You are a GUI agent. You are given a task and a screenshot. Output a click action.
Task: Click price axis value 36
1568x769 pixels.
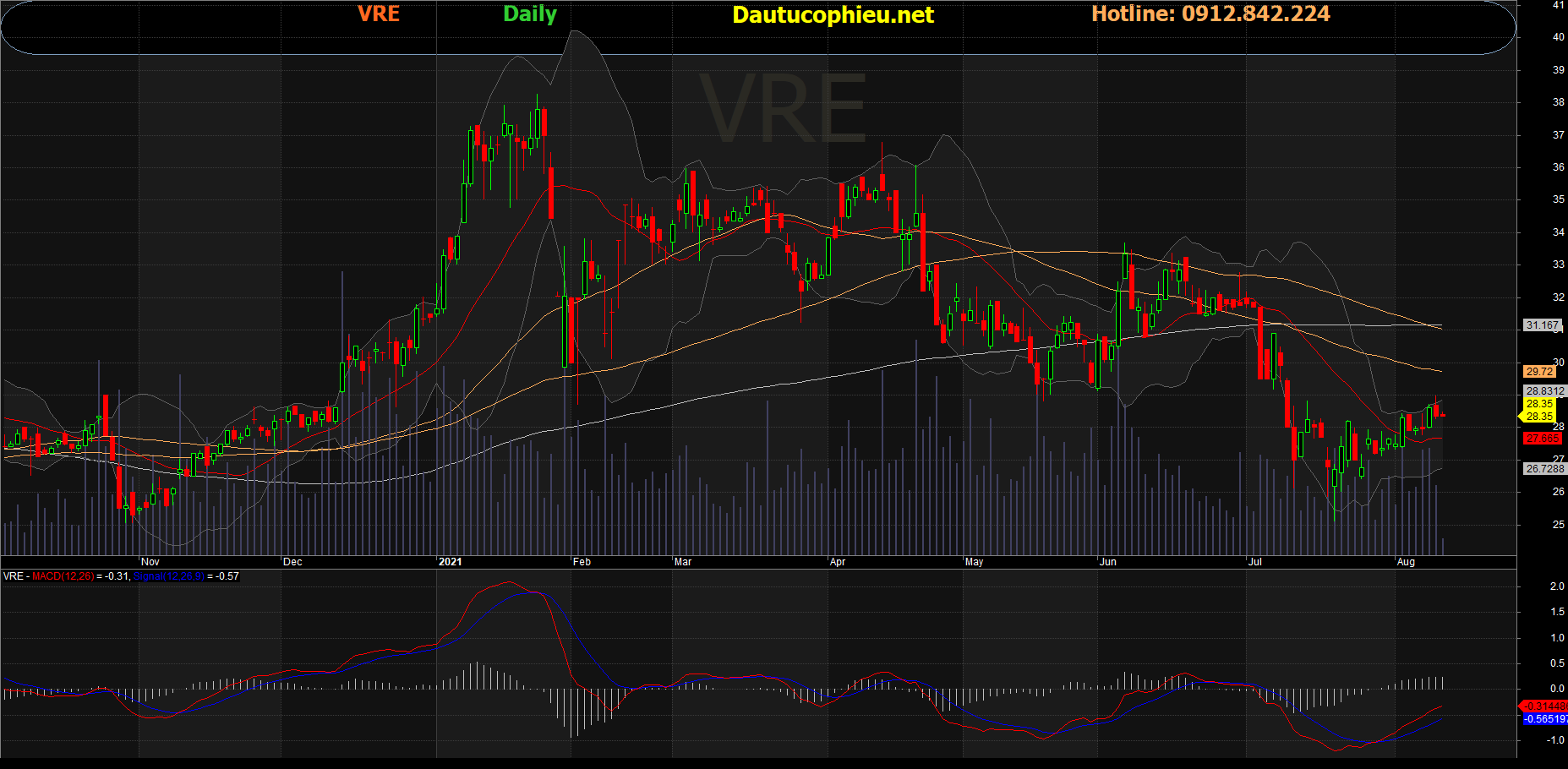coord(1558,167)
